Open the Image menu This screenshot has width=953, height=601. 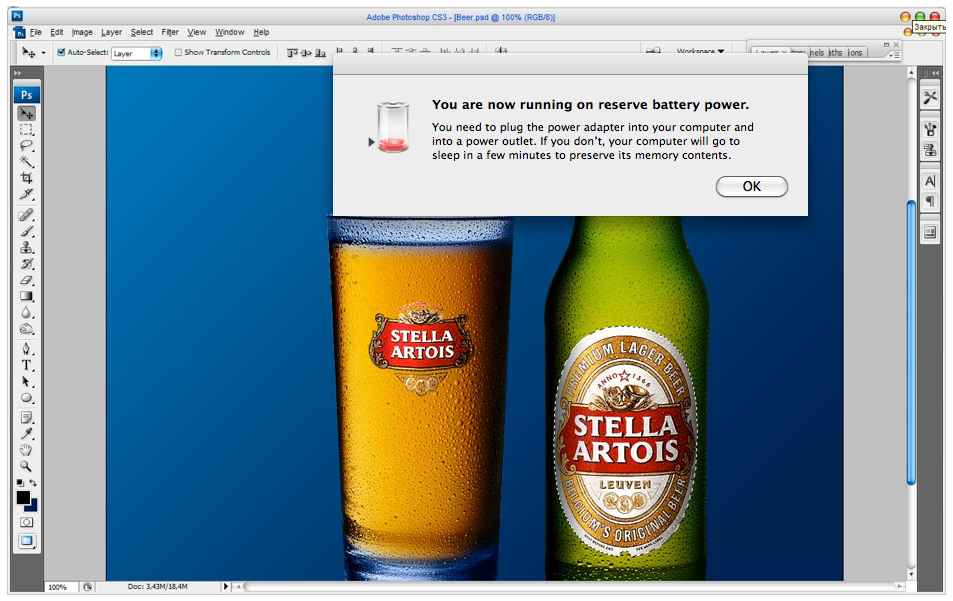(82, 32)
